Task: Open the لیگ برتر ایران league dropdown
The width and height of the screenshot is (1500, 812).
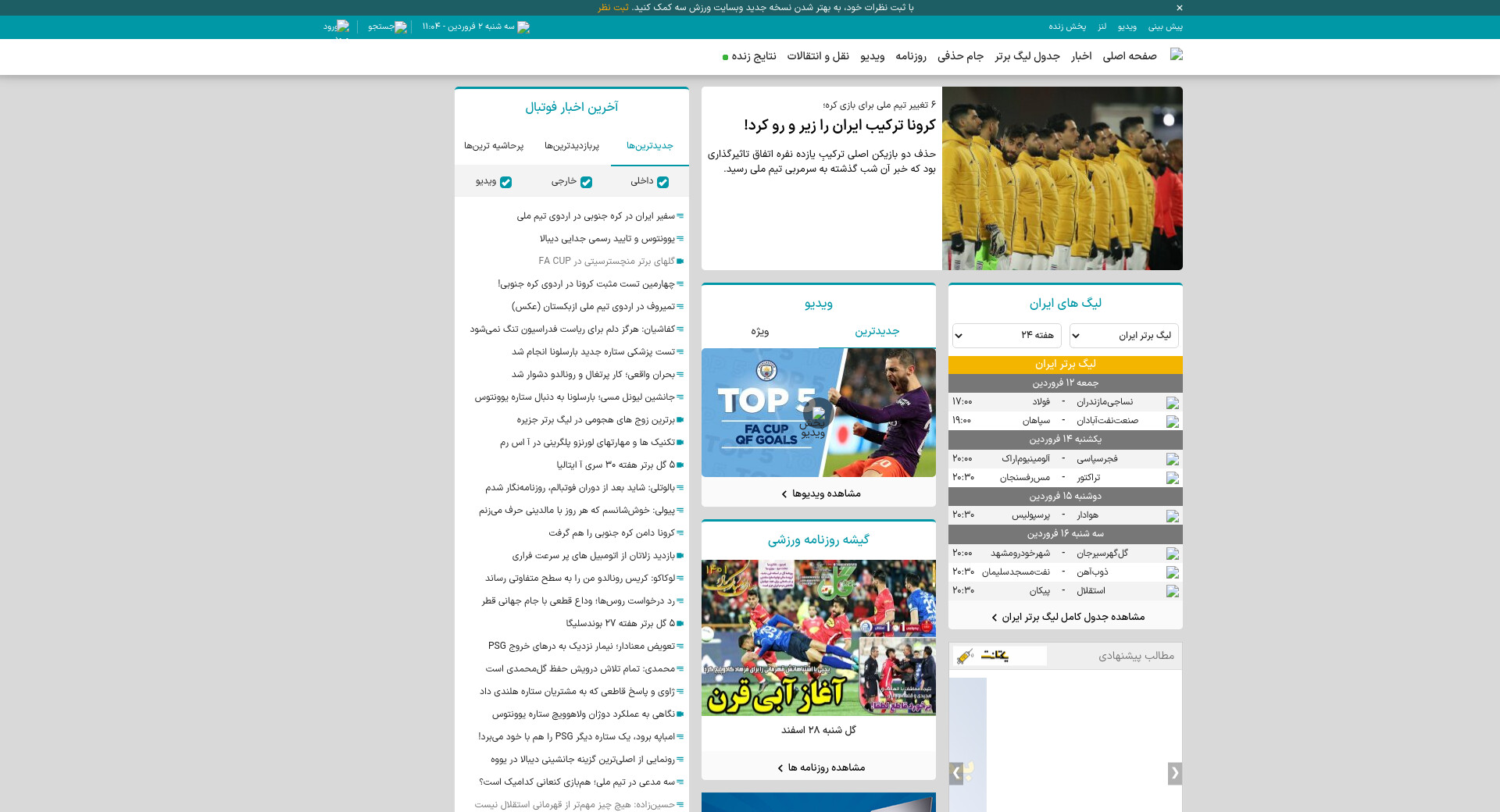Action: click(1123, 336)
